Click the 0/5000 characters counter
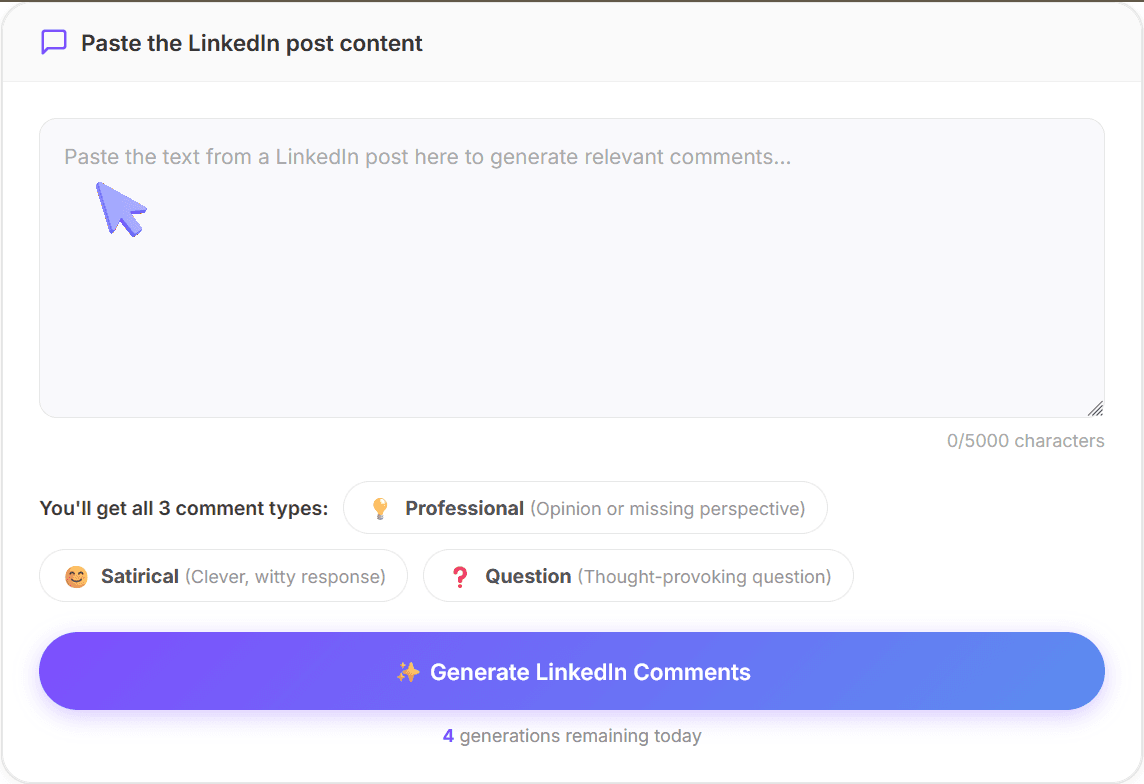This screenshot has height=784, width=1144. [x=1026, y=440]
